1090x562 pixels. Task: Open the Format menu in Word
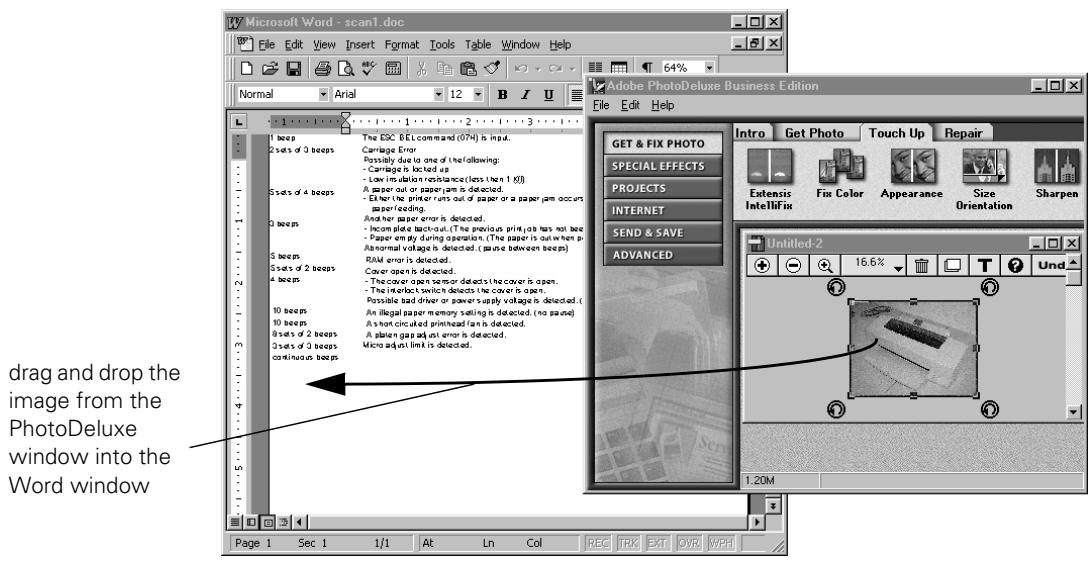coord(402,45)
